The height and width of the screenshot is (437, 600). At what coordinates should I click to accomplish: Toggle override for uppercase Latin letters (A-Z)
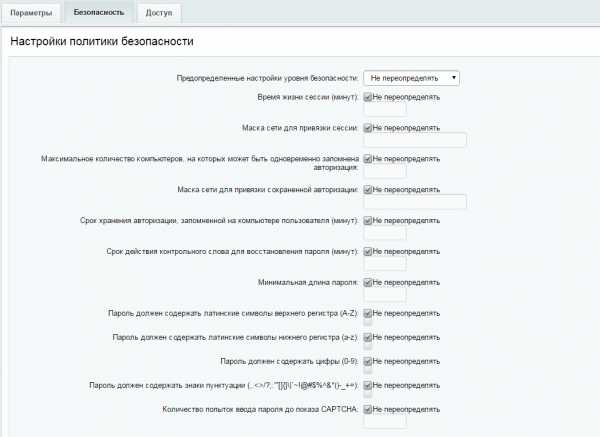[369, 313]
